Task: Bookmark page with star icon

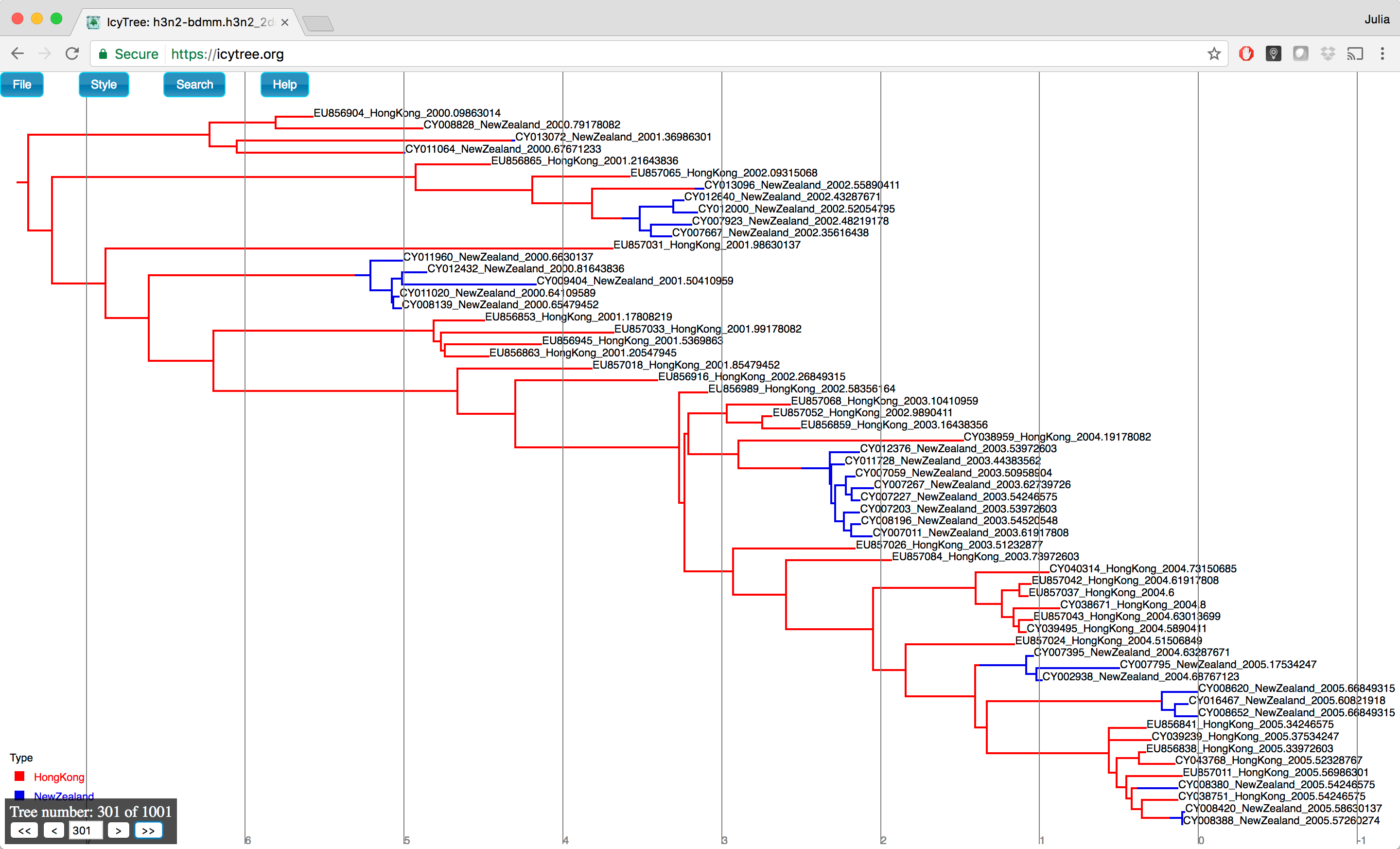Action: [1214, 53]
